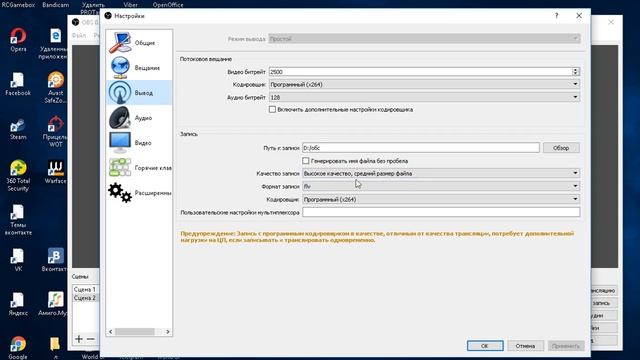Viewport: 640px width, 360px height.
Task: Enable additional encoder settings checkbox
Action: pos(272,109)
